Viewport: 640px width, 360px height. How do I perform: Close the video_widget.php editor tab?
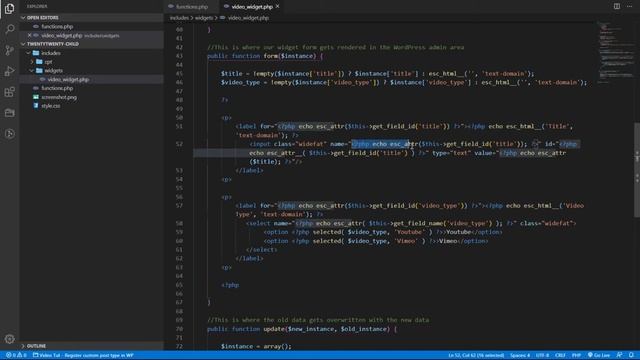coord(278,7)
